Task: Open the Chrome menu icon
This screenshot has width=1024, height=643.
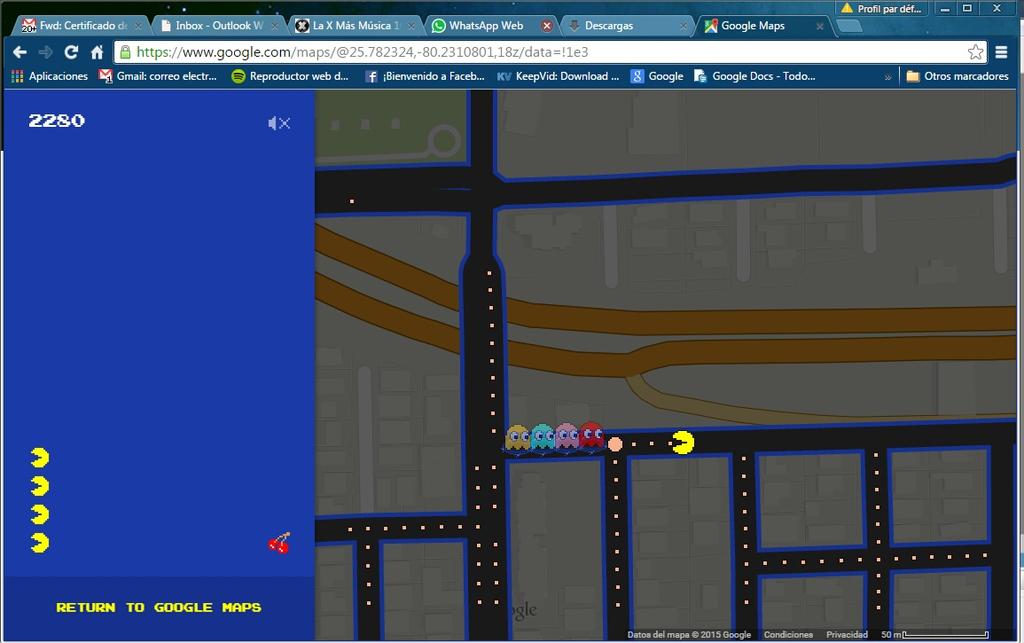Action: click(1002, 51)
